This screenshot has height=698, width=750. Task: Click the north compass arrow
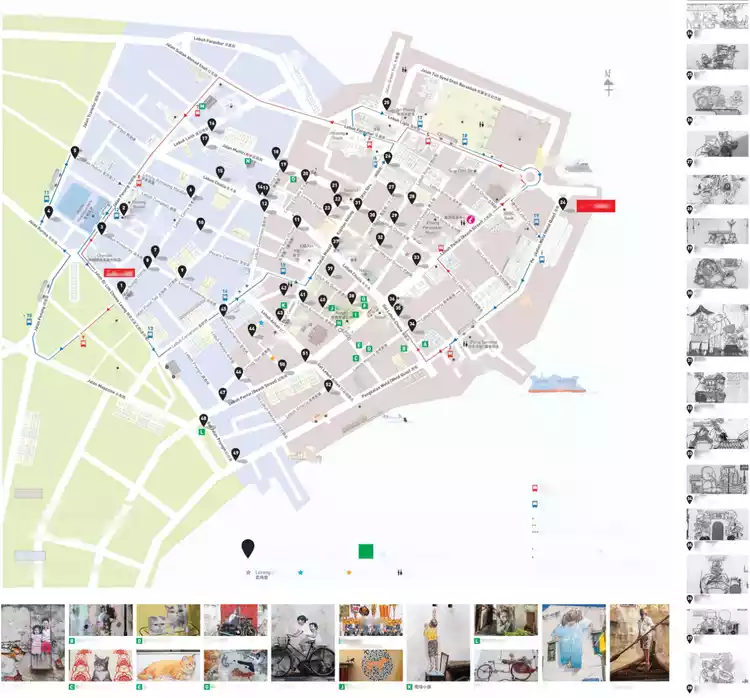(x=608, y=83)
